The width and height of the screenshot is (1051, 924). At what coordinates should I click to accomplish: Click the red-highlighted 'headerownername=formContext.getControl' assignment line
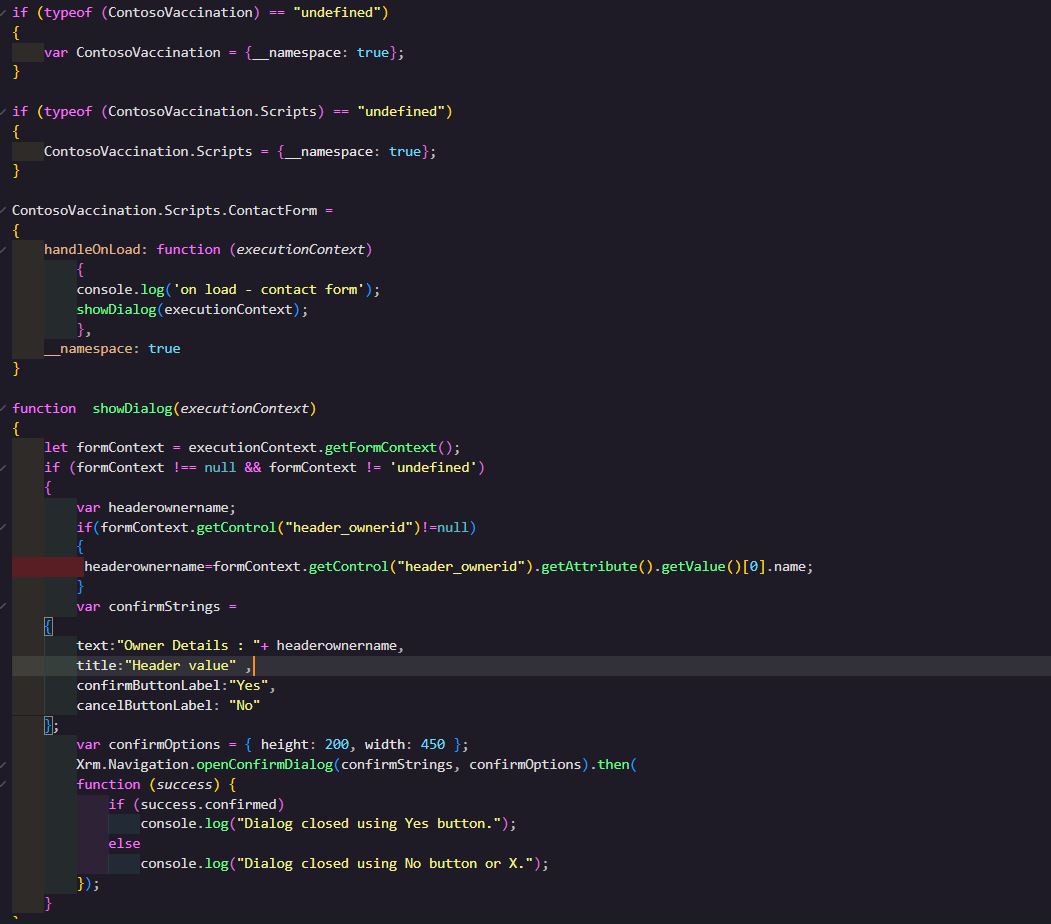[448, 567]
